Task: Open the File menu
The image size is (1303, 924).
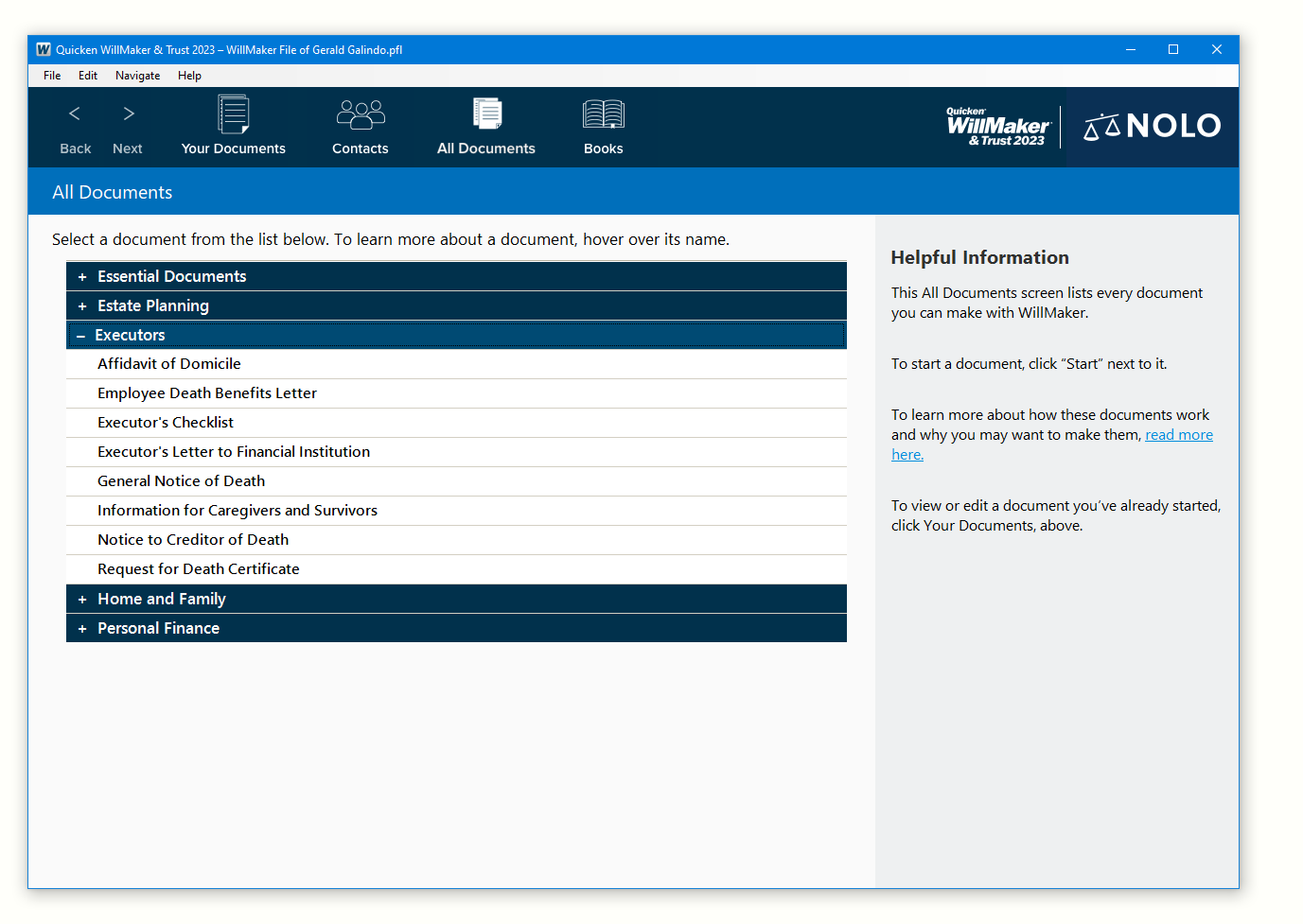Action: [52, 76]
